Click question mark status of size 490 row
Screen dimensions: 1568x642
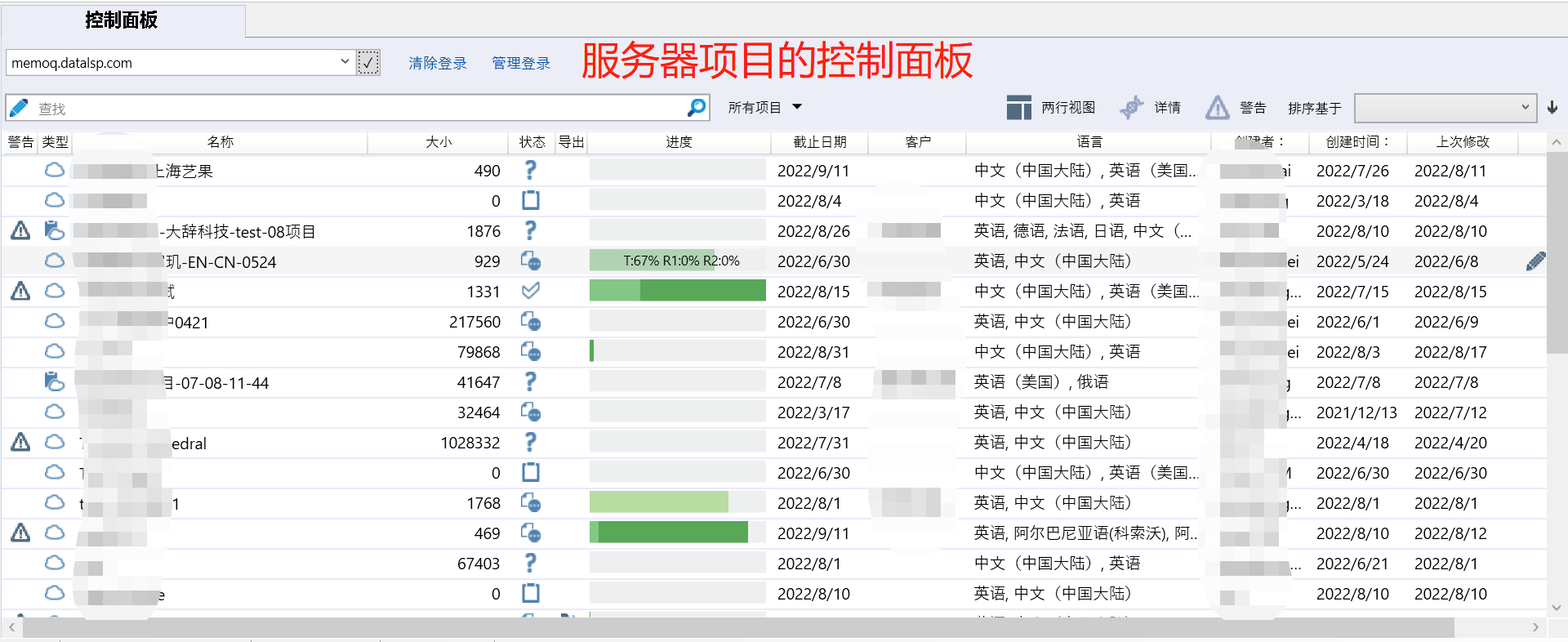[x=530, y=170]
